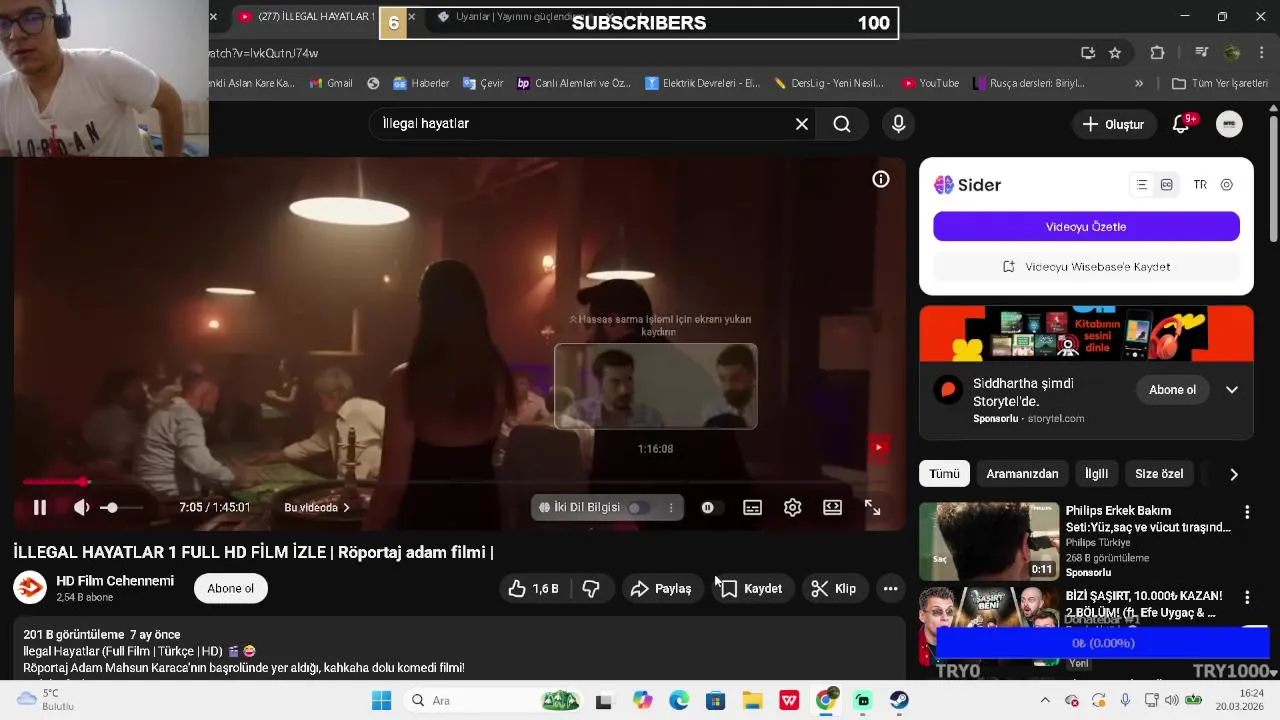Open Steam from the taskbar

899,700
